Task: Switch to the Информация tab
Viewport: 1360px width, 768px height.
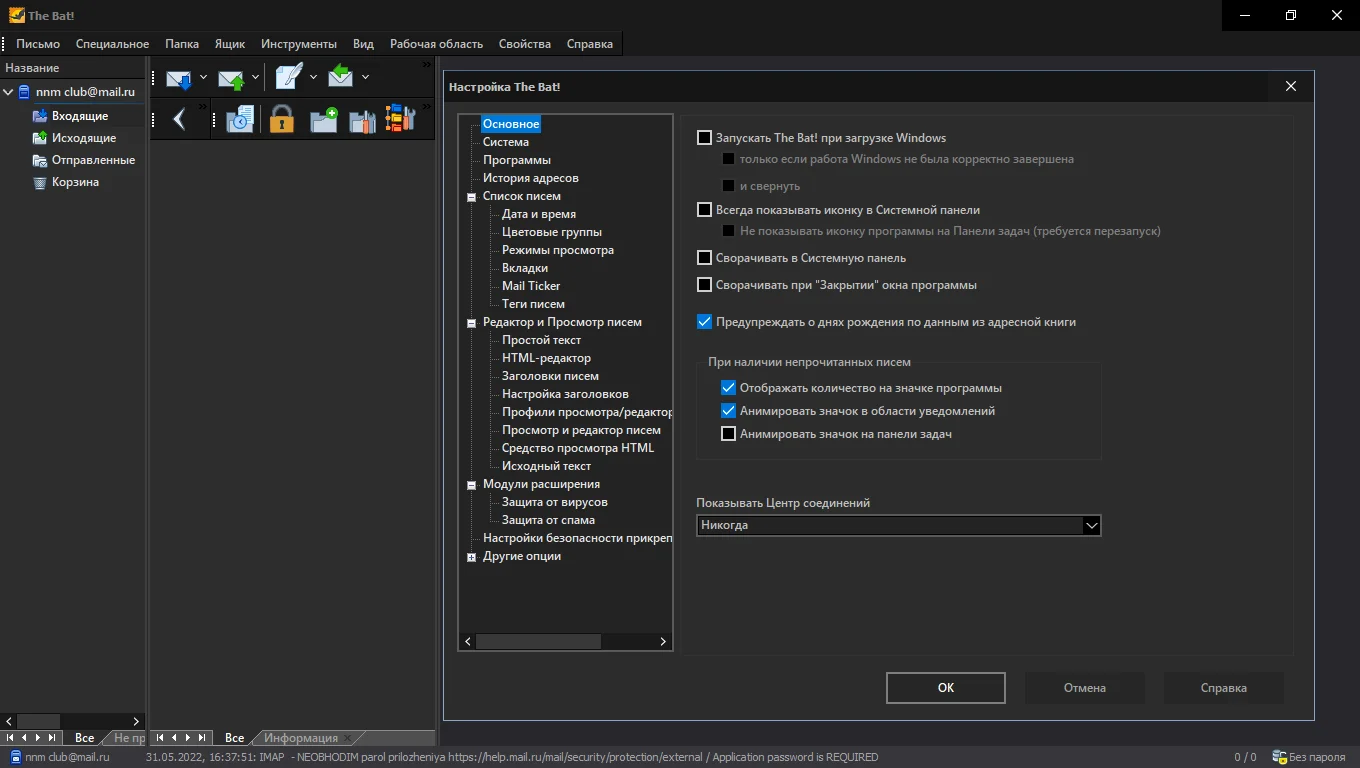Action: point(301,738)
